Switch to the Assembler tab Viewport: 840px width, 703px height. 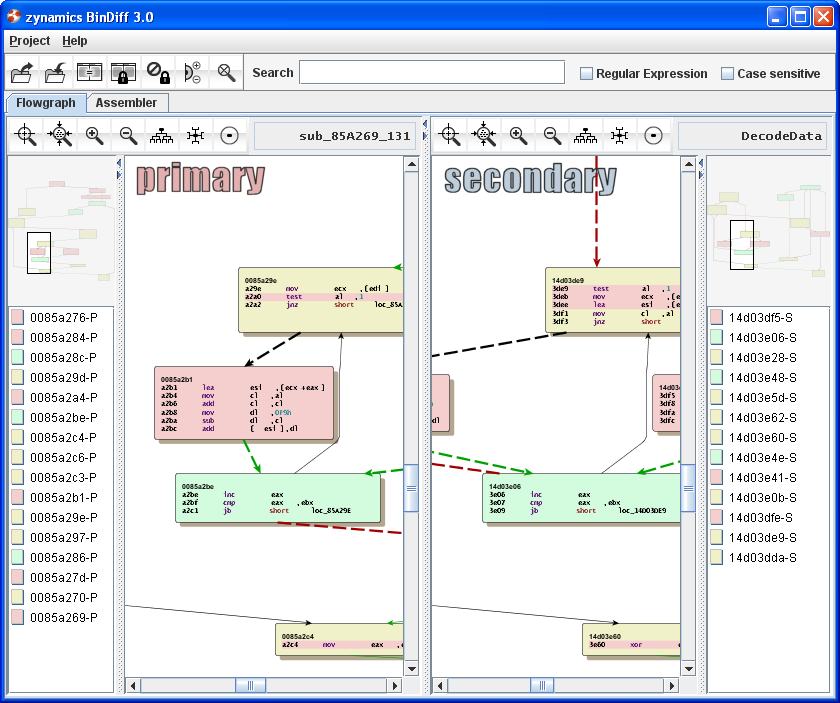point(126,102)
